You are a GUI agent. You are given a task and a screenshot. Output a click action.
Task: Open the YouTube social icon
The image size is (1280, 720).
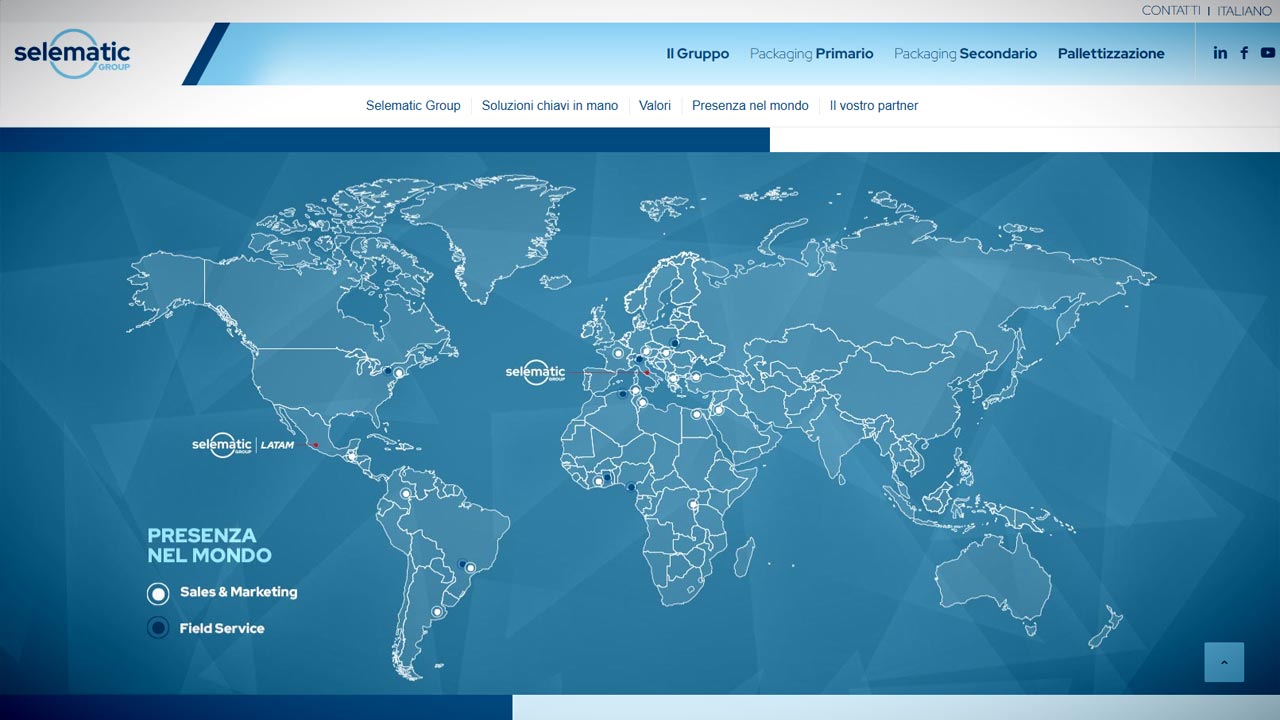tap(1268, 53)
